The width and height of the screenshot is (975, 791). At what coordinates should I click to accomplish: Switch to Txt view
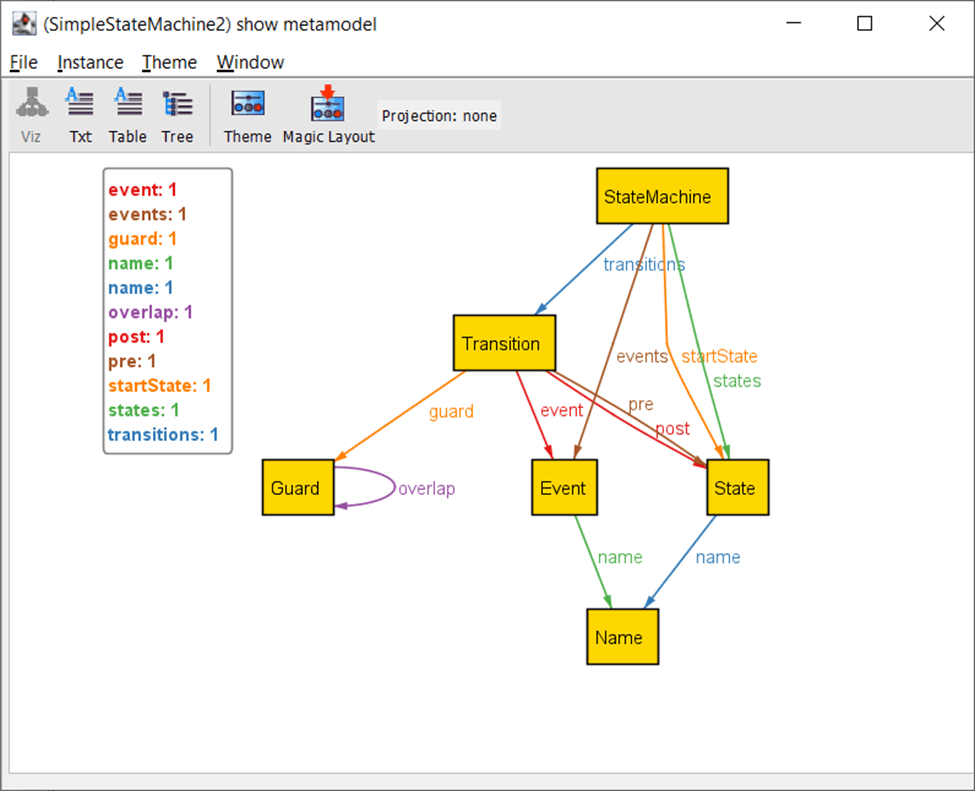click(80, 115)
